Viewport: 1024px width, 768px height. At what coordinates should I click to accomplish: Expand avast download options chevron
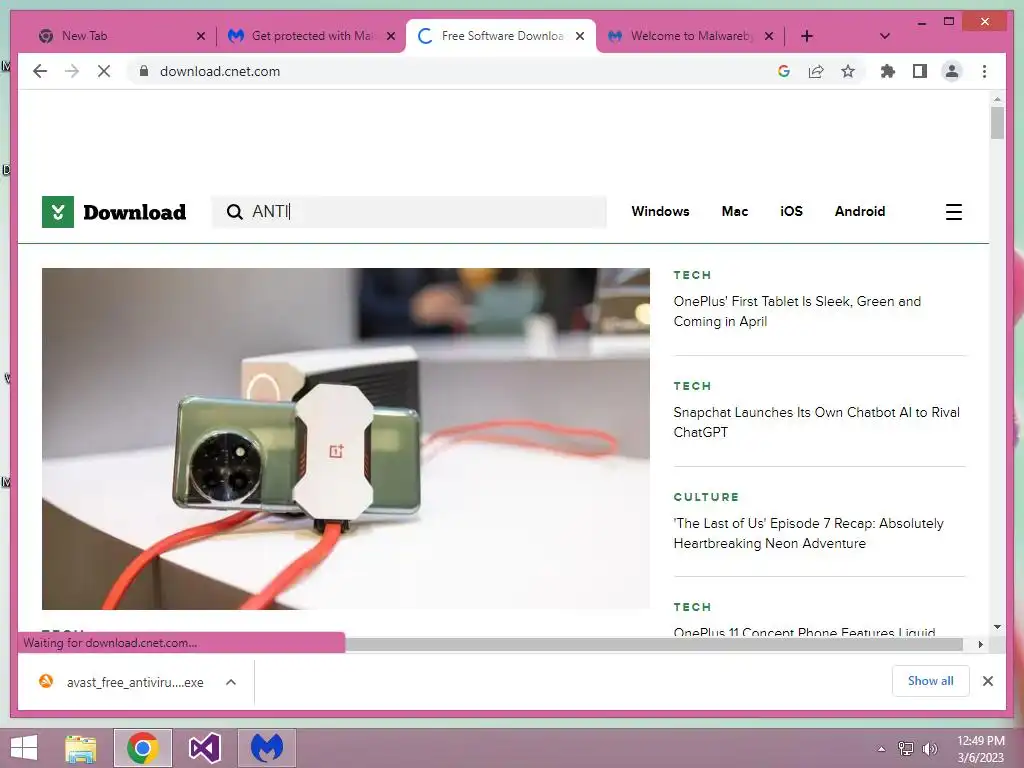pos(231,682)
